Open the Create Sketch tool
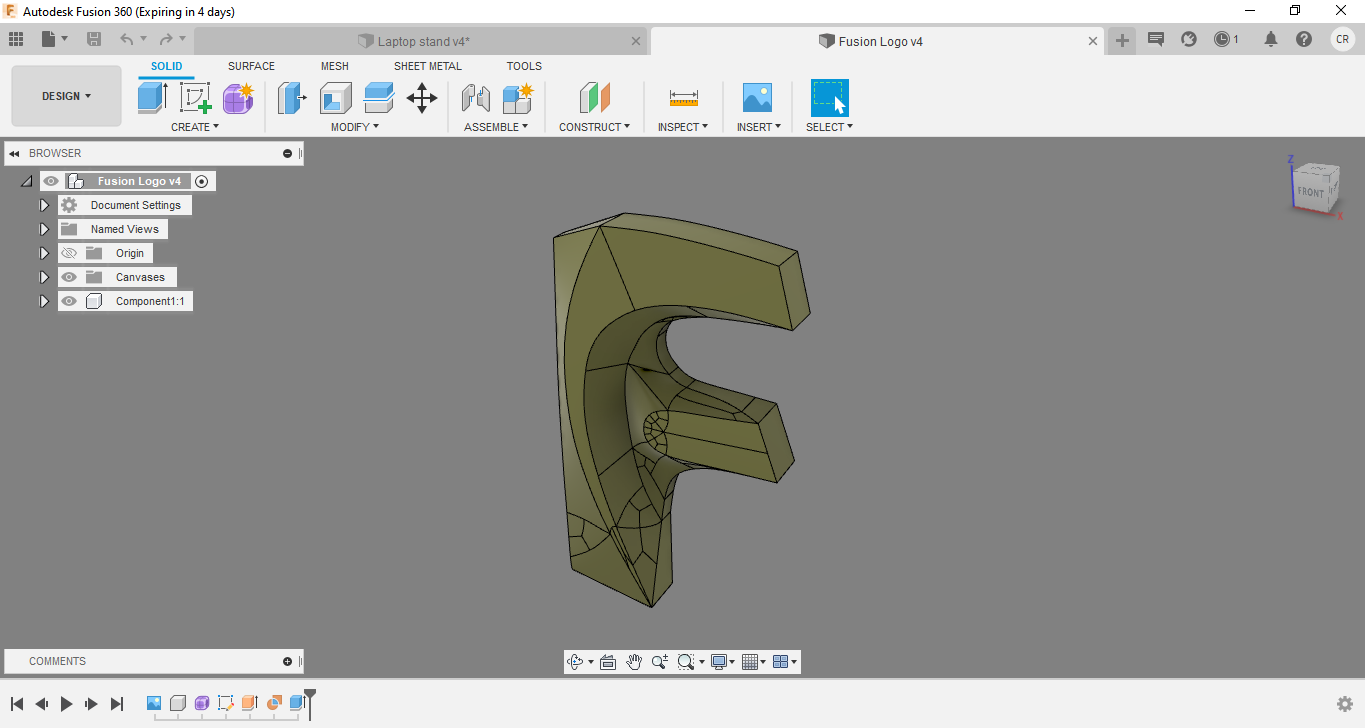1365x728 pixels. coord(195,98)
